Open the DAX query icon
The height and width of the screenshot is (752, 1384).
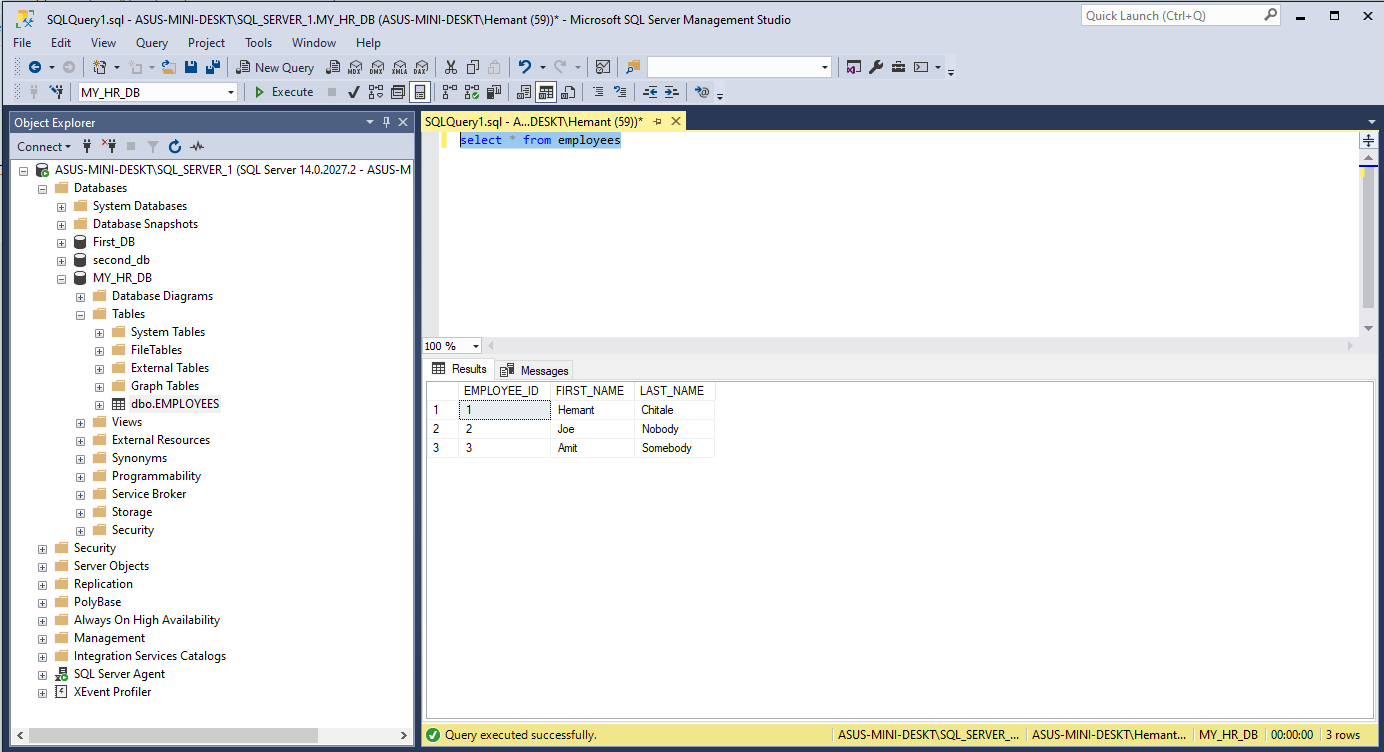tap(421, 67)
